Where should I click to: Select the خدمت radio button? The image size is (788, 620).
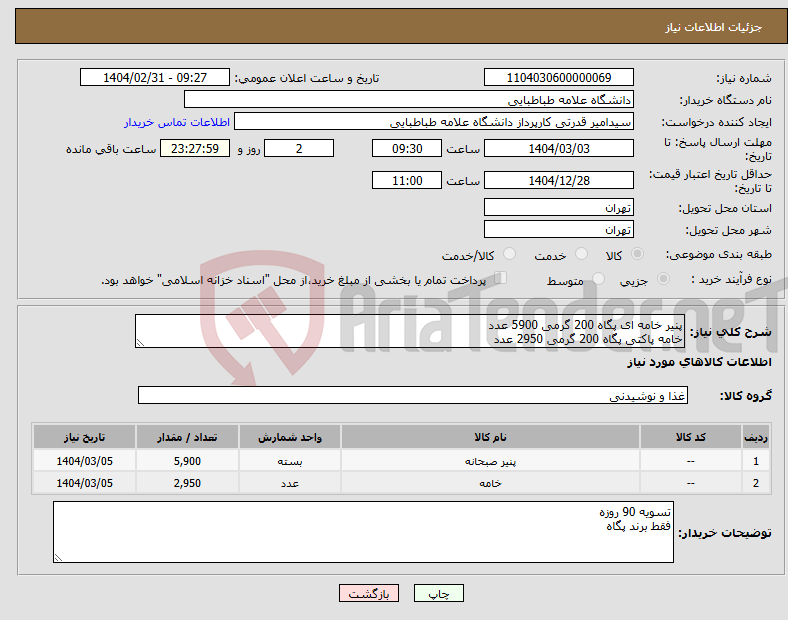581,254
